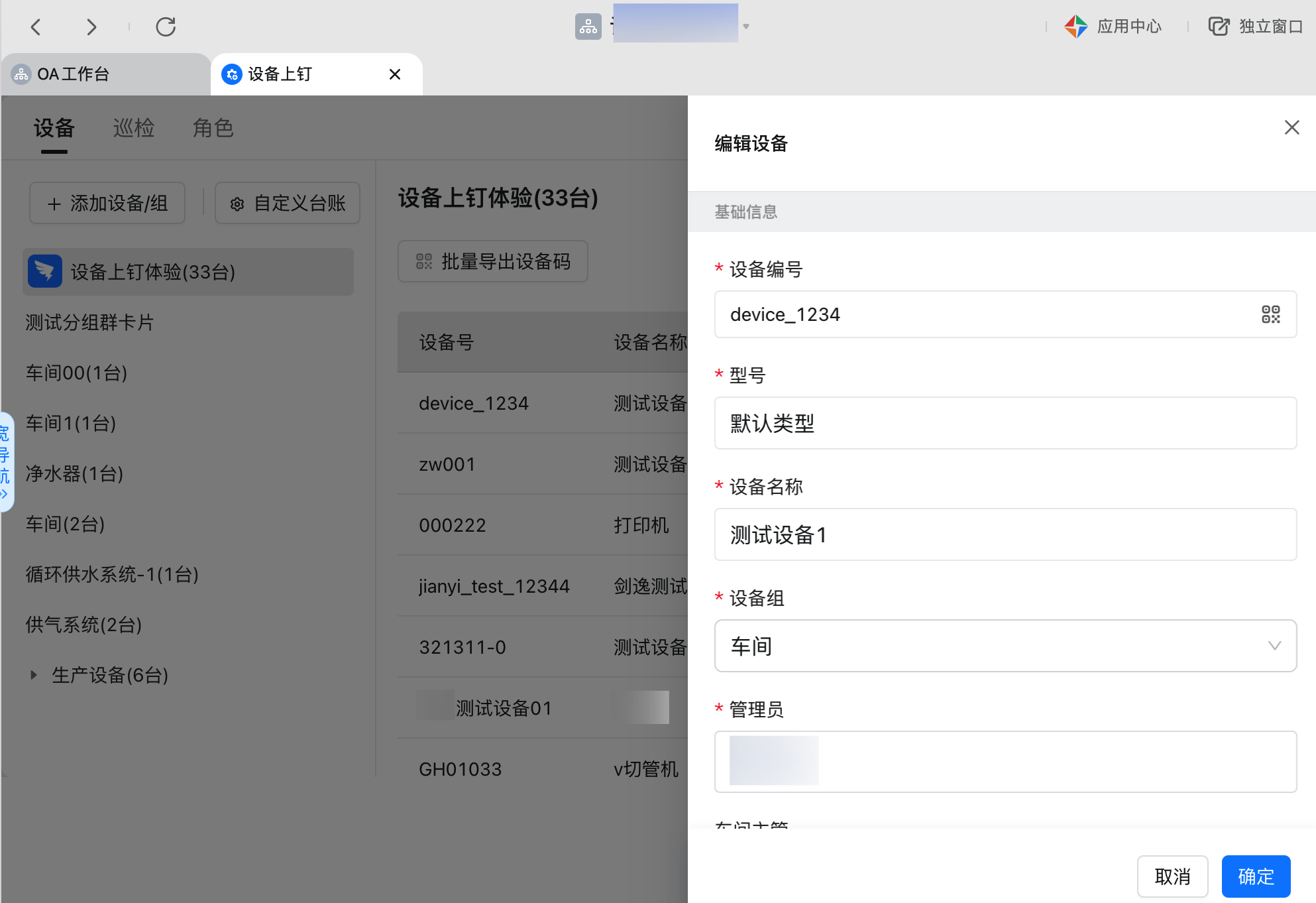Click the 打印机 device name cell

coord(641,525)
